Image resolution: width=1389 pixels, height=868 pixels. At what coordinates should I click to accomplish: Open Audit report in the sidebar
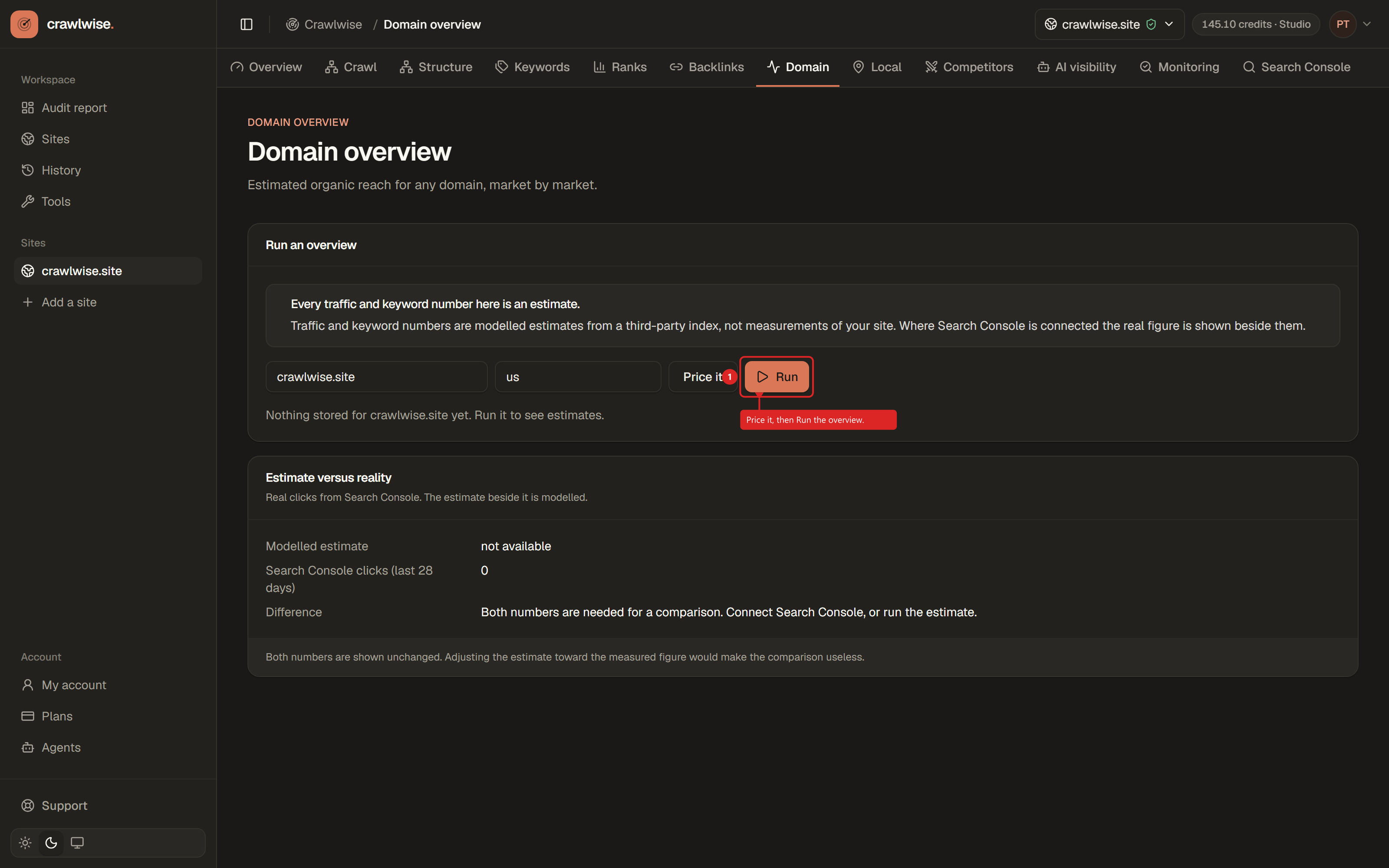pyautogui.click(x=108, y=108)
